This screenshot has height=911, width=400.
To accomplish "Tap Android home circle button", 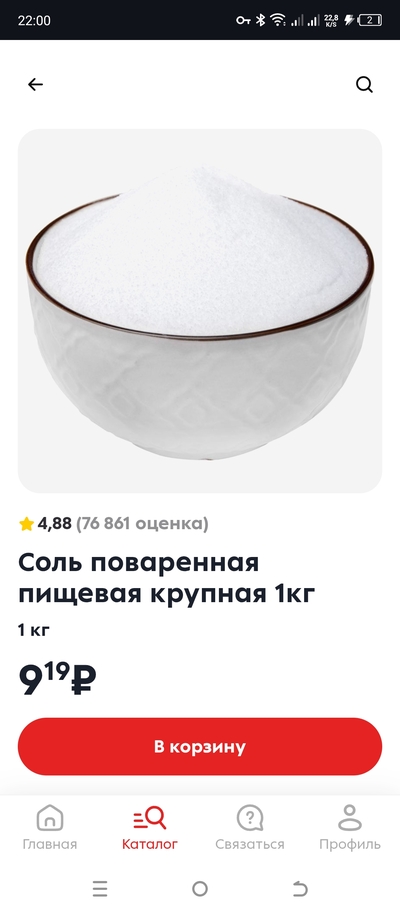I will click(x=200, y=888).
